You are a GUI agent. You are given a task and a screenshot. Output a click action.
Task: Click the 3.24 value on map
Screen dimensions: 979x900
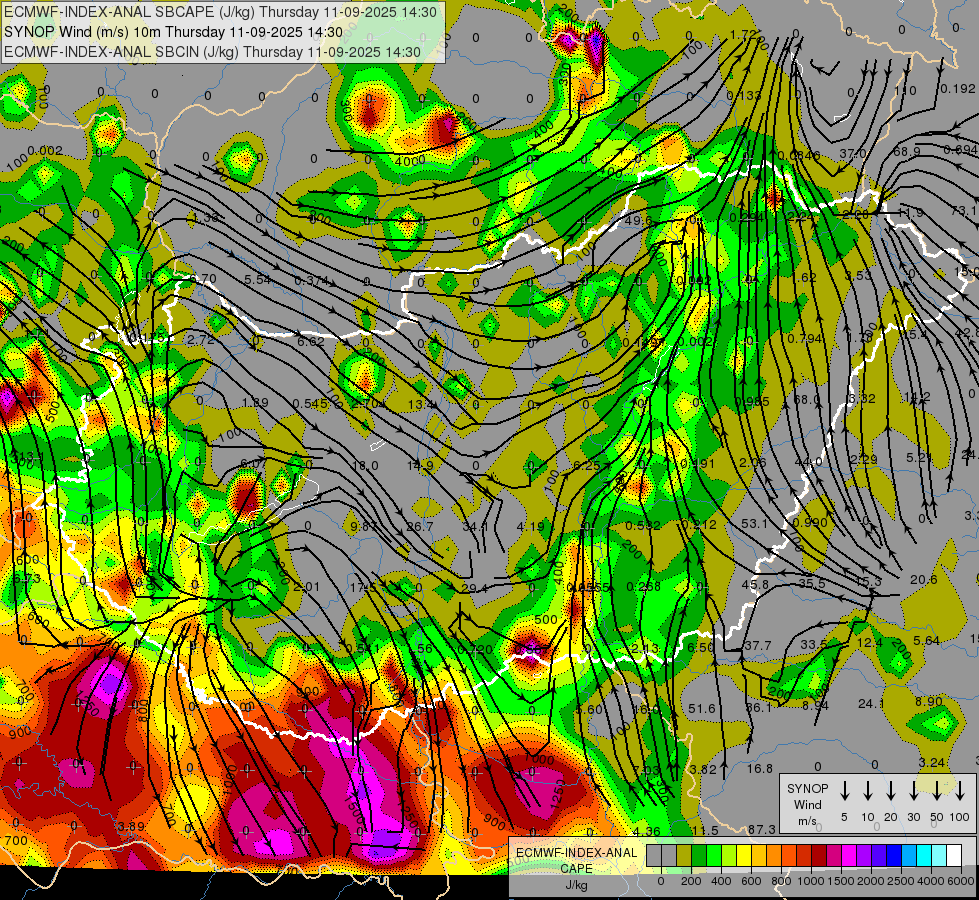point(932,762)
